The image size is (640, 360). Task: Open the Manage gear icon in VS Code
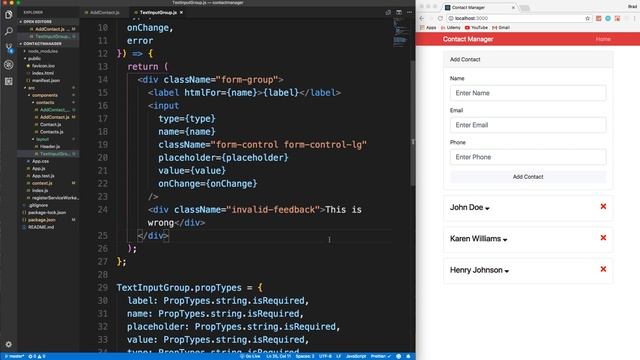[9, 344]
